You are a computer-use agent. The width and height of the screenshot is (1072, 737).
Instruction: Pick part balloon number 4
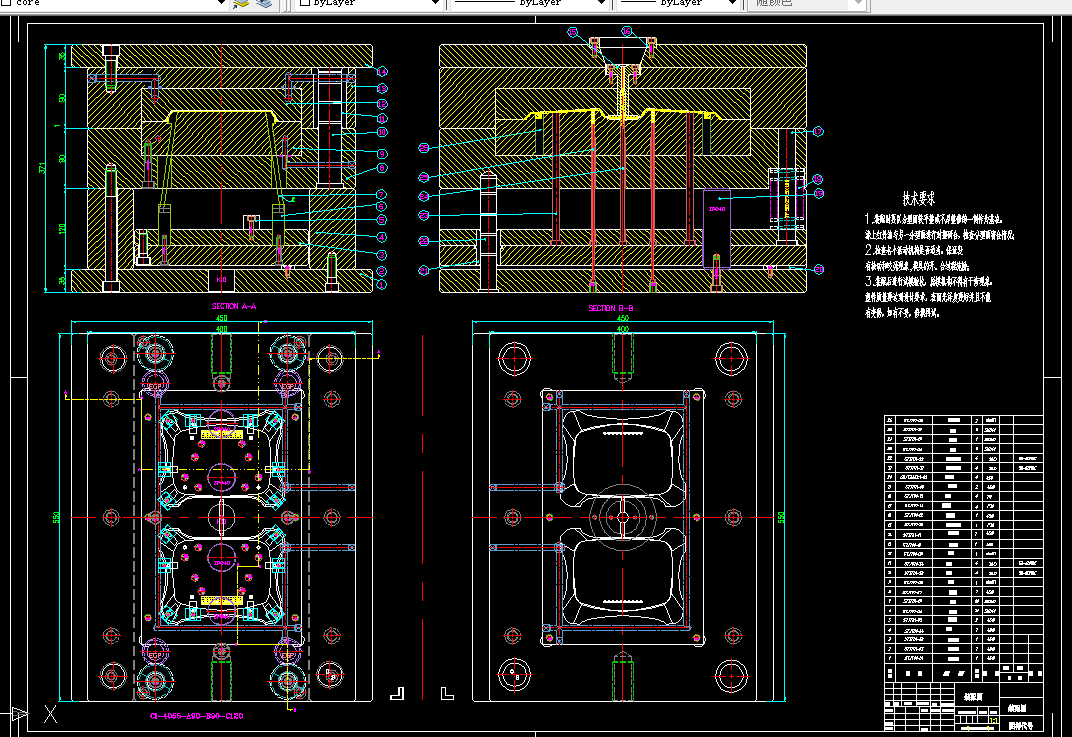381,237
